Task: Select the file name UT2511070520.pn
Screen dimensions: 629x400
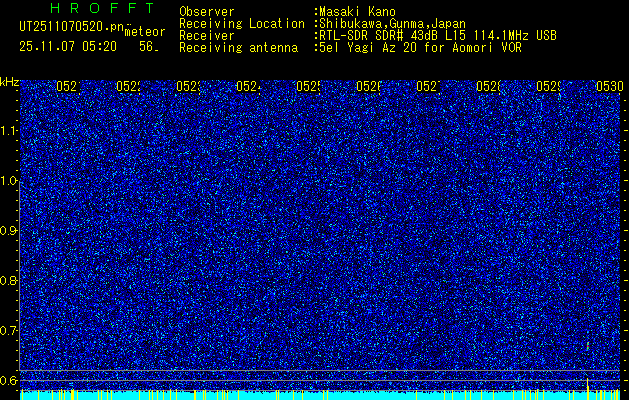Action: pyautogui.click(x=72, y=27)
